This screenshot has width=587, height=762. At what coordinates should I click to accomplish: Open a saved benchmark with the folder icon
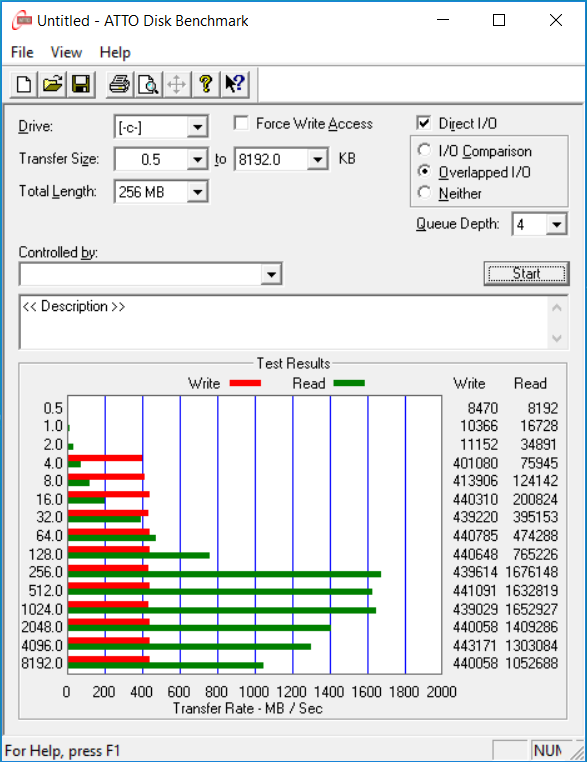(x=52, y=84)
